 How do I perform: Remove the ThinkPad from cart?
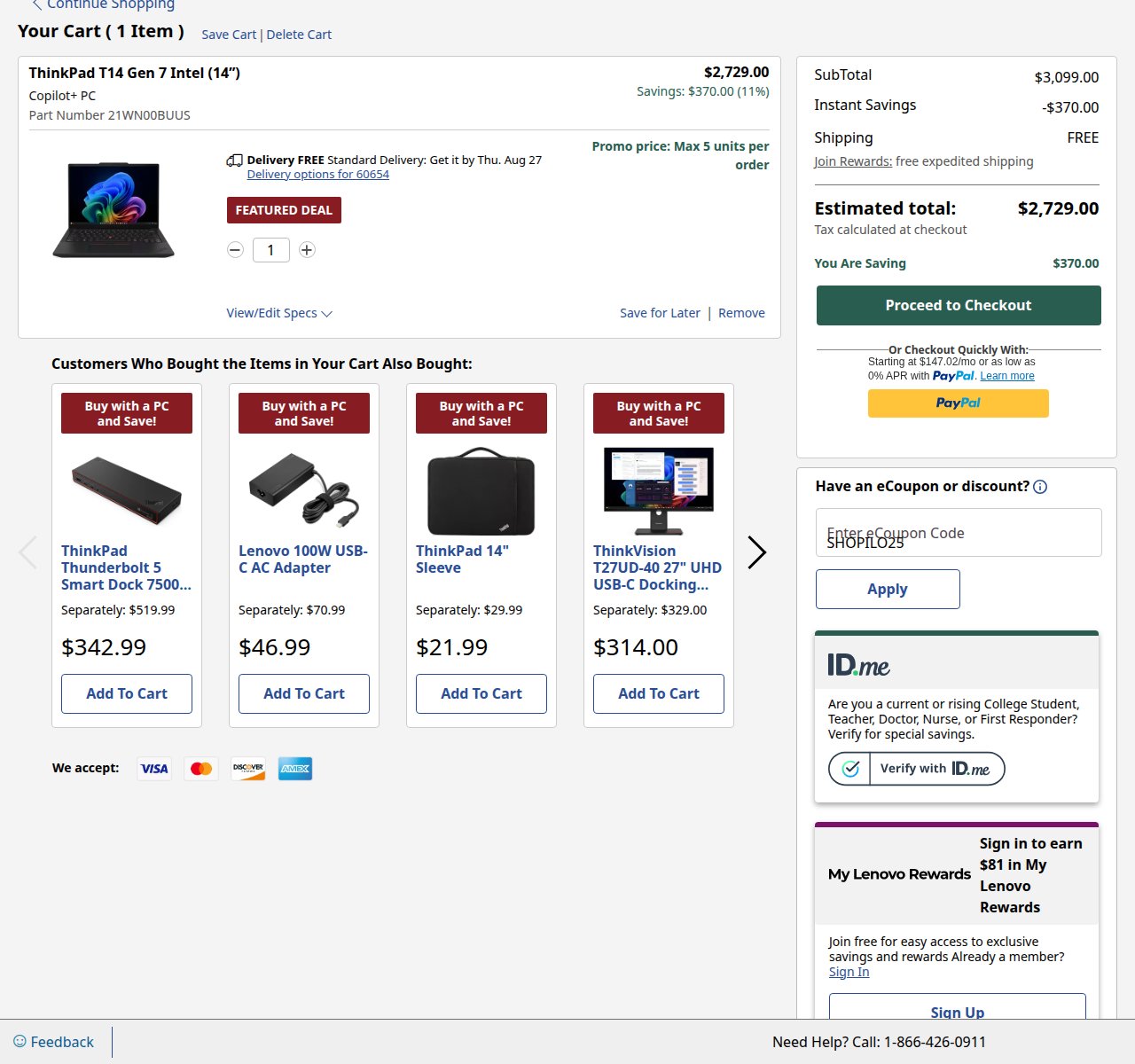pyautogui.click(x=741, y=313)
